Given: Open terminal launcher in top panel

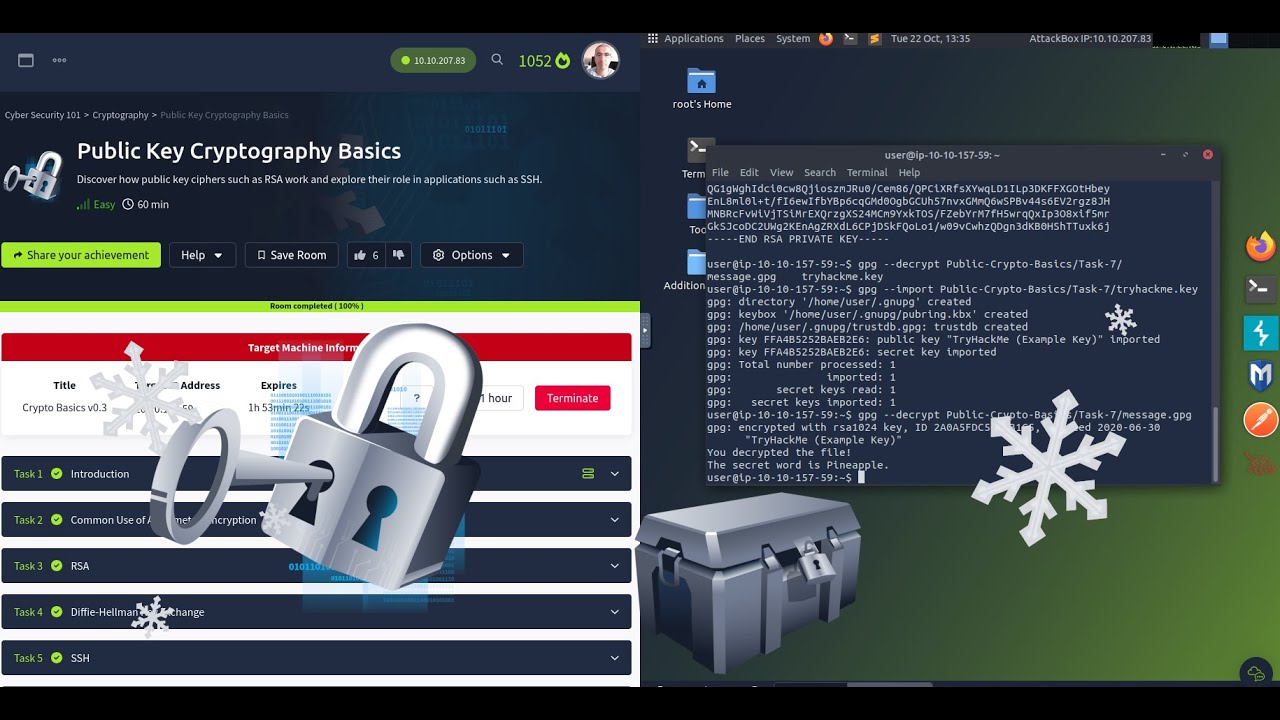Looking at the screenshot, I should [x=850, y=38].
